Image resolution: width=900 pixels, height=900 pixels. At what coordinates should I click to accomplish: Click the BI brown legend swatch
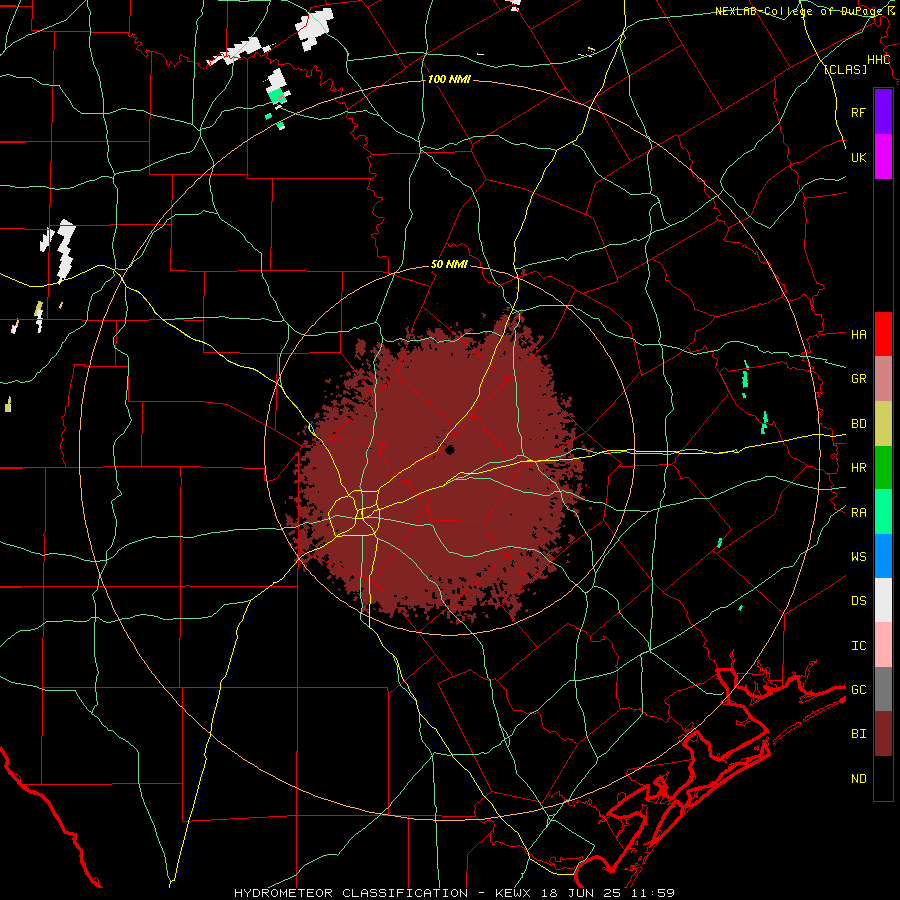883,734
